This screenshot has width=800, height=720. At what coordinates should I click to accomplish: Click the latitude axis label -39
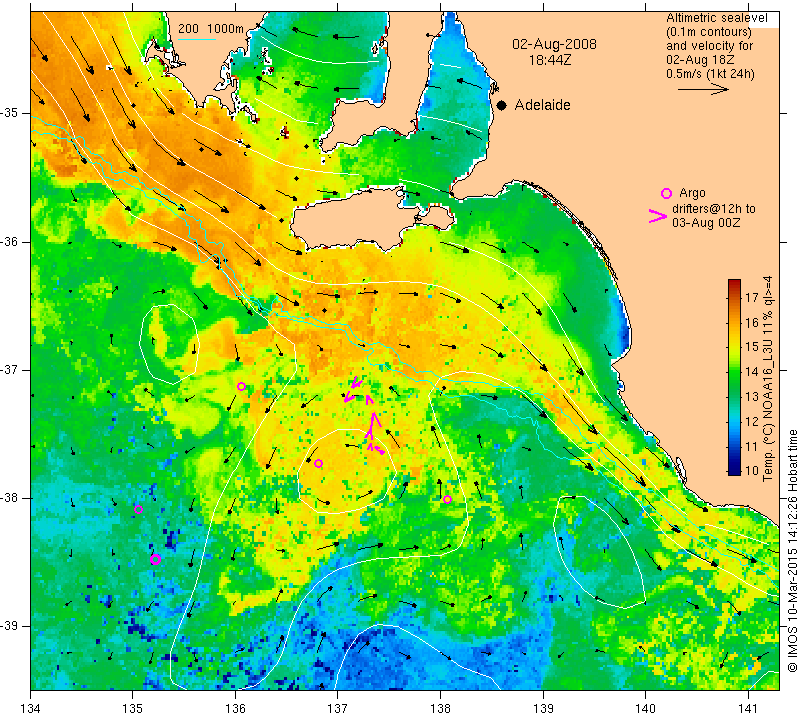pyautogui.click(x=11, y=626)
